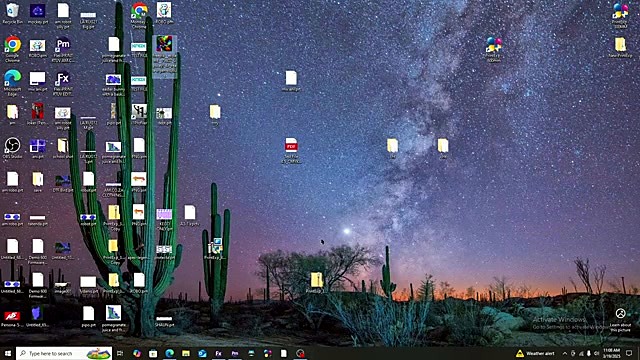
Task: Open Task View from the taskbar
Action: pyautogui.click(x=120, y=353)
